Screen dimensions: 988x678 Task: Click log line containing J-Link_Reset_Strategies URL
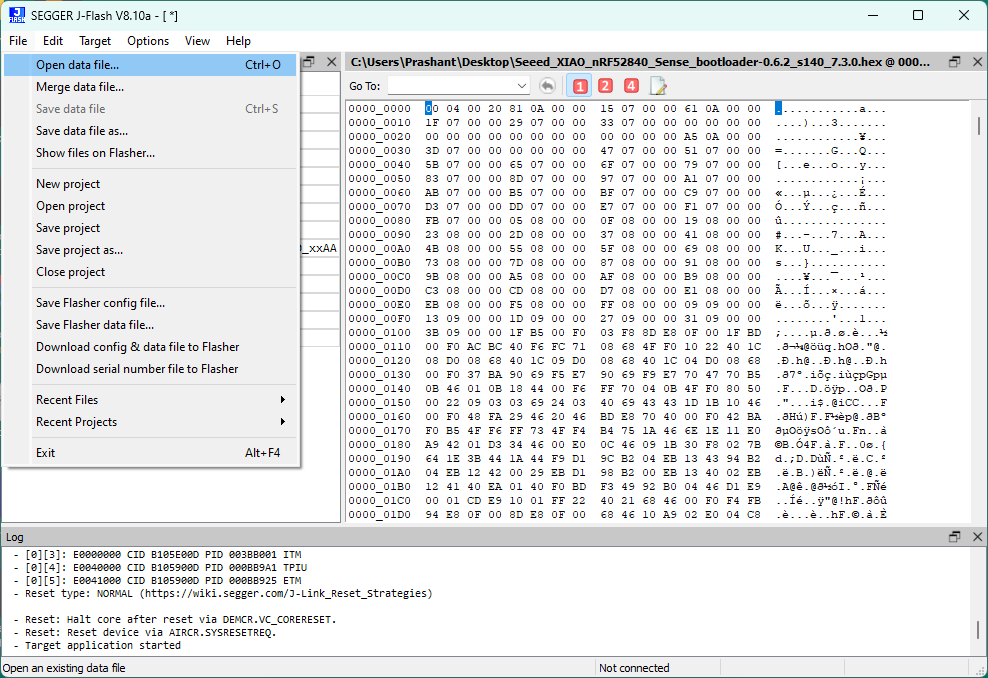click(x=224, y=594)
